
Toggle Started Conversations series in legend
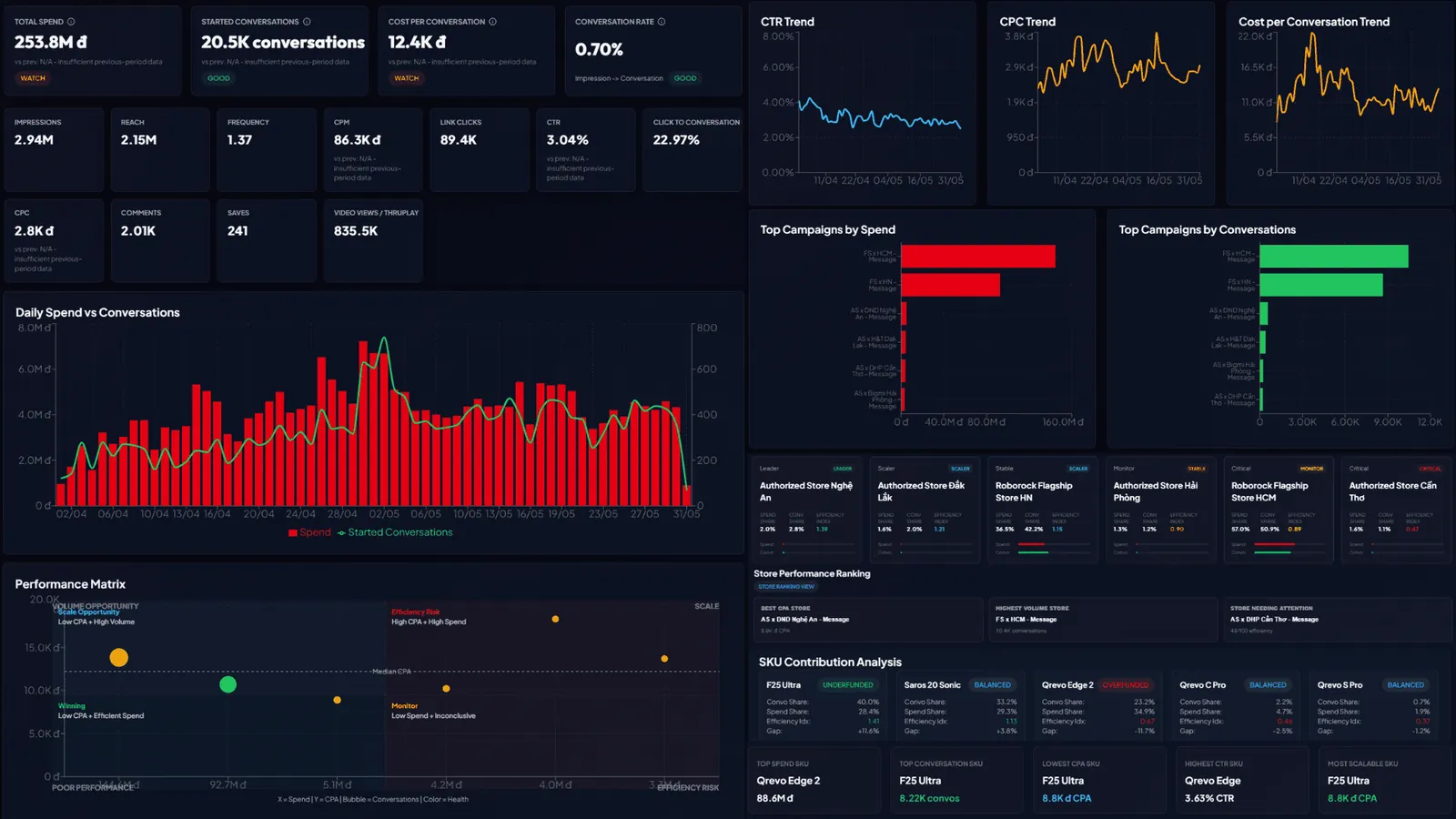click(x=395, y=532)
